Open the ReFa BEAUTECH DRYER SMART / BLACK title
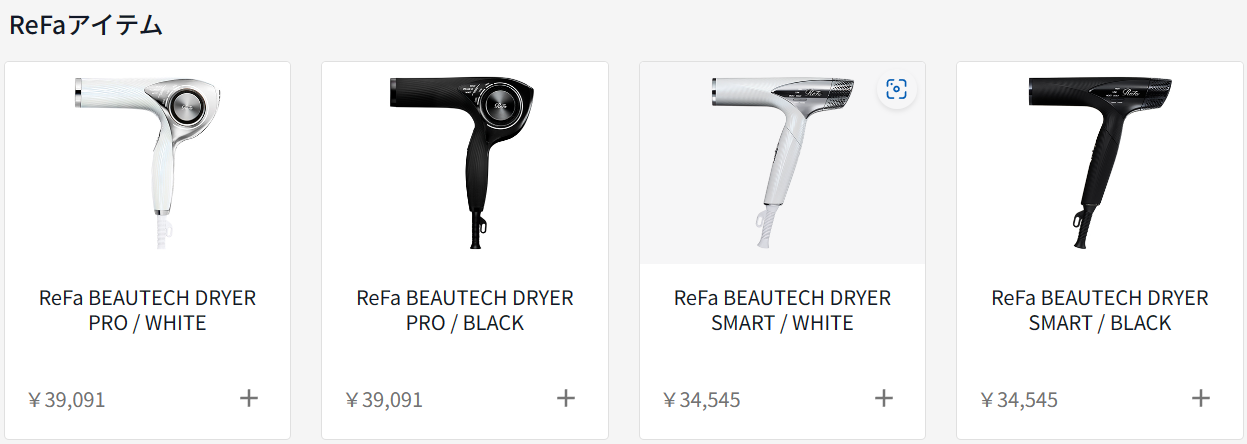 [1100, 311]
